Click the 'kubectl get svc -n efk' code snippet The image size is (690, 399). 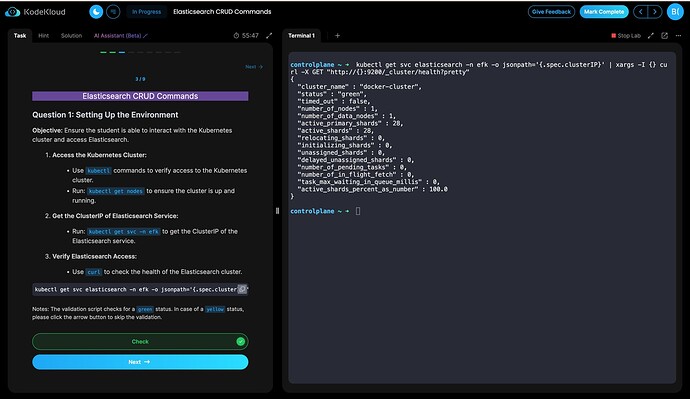(x=124, y=231)
